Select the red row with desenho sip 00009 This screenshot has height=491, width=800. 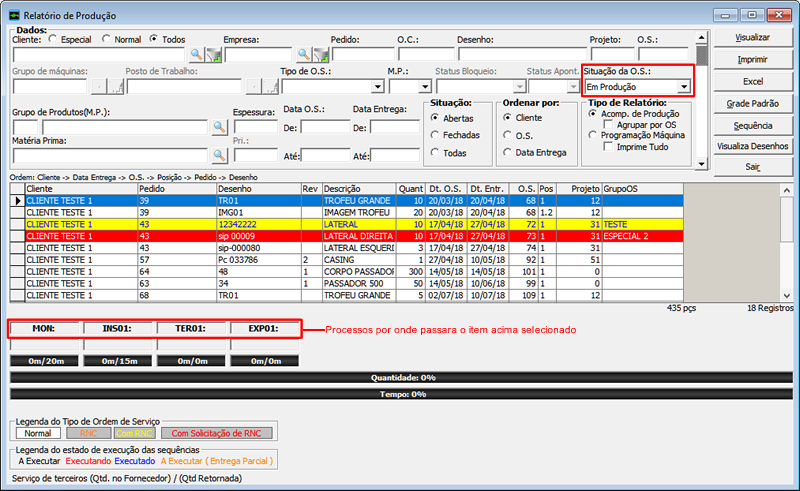[354, 236]
